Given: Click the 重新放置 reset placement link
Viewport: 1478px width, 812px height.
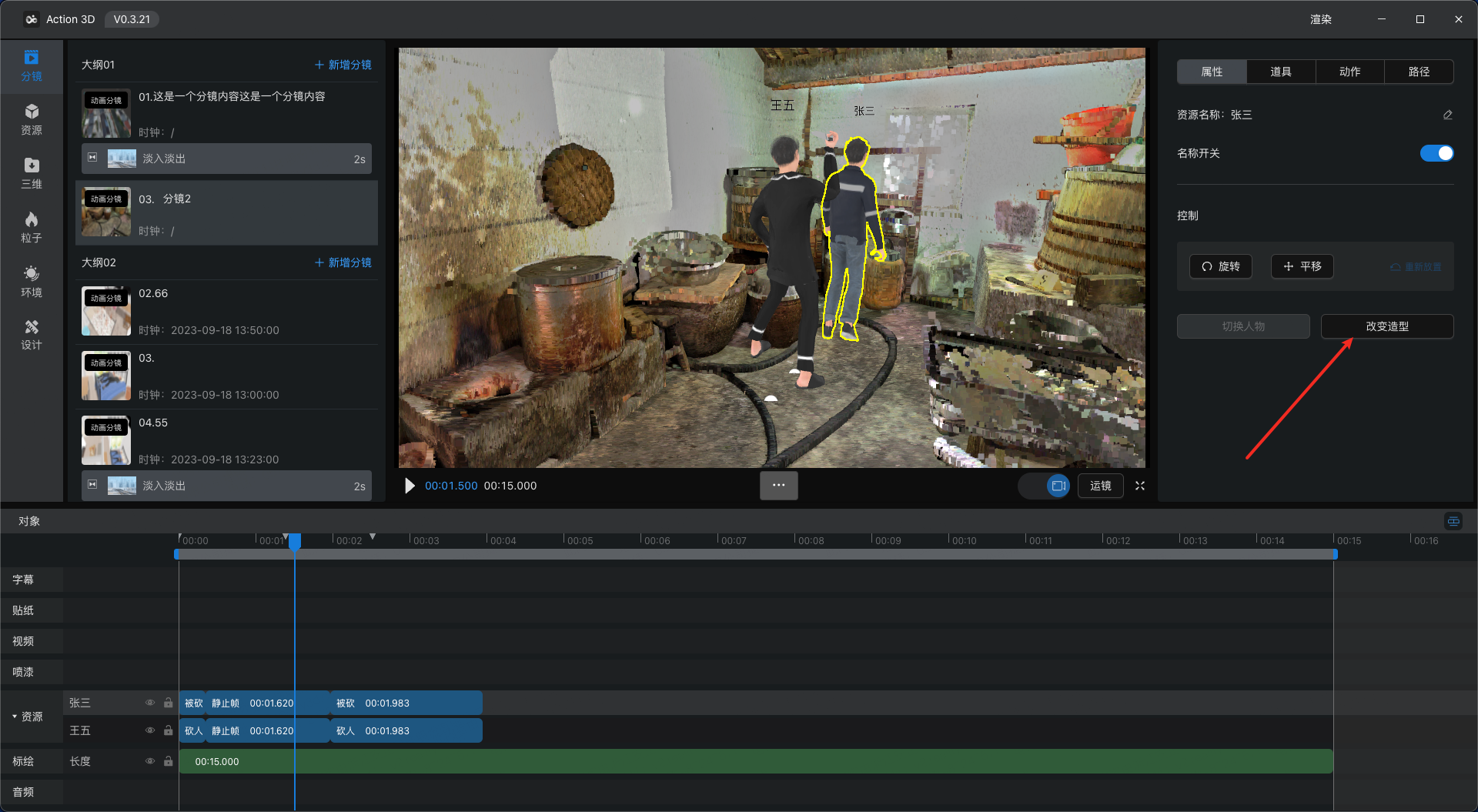Looking at the screenshot, I should point(1416,267).
